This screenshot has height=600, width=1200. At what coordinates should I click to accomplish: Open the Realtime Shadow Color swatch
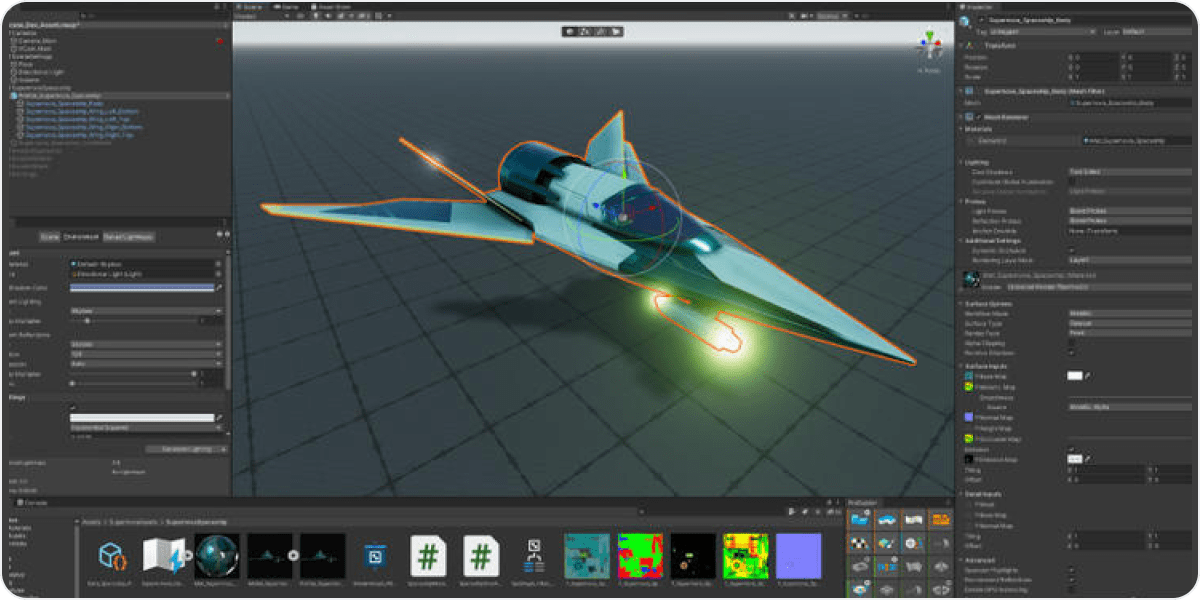pos(141,287)
